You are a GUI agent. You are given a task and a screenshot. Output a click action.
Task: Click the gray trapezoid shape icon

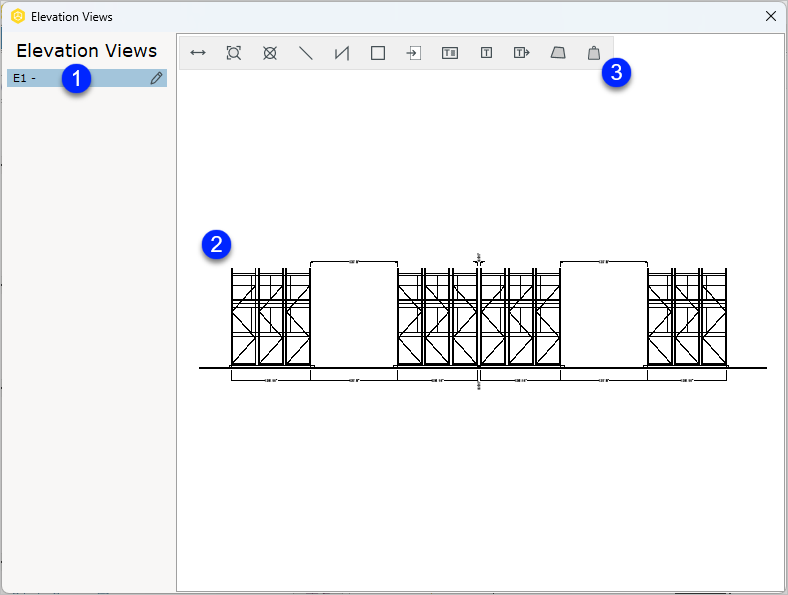(x=558, y=53)
